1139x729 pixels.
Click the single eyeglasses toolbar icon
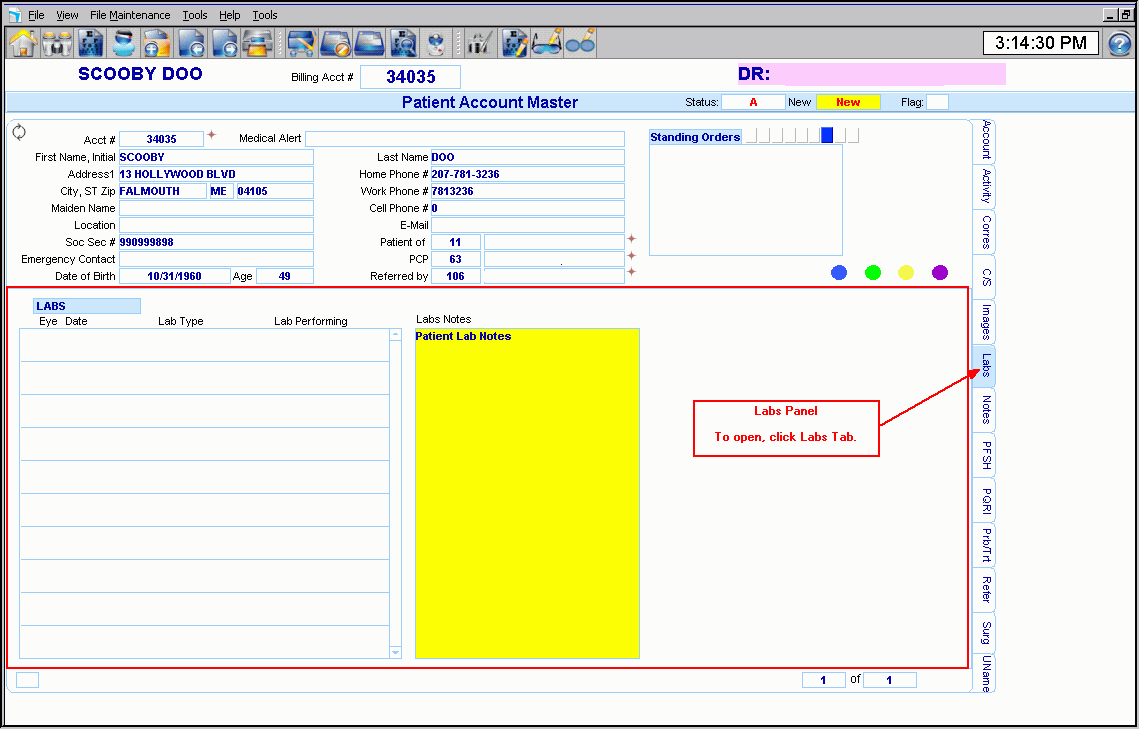coord(581,43)
